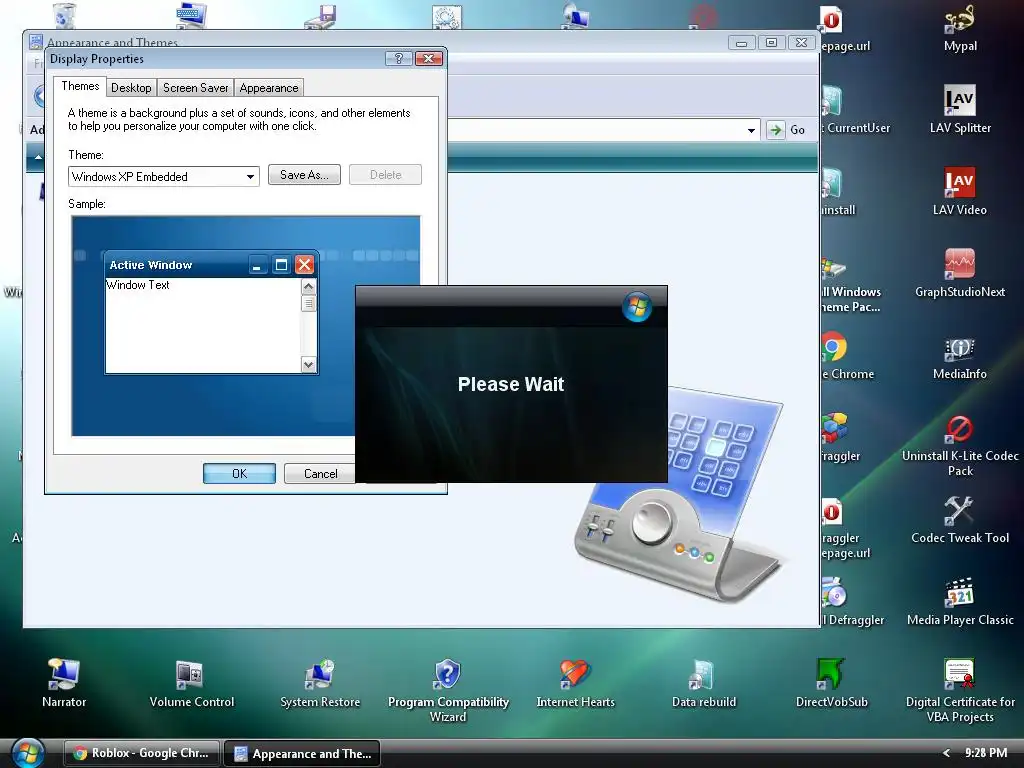
Task: Click OK in Display Properties
Action: [239, 473]
